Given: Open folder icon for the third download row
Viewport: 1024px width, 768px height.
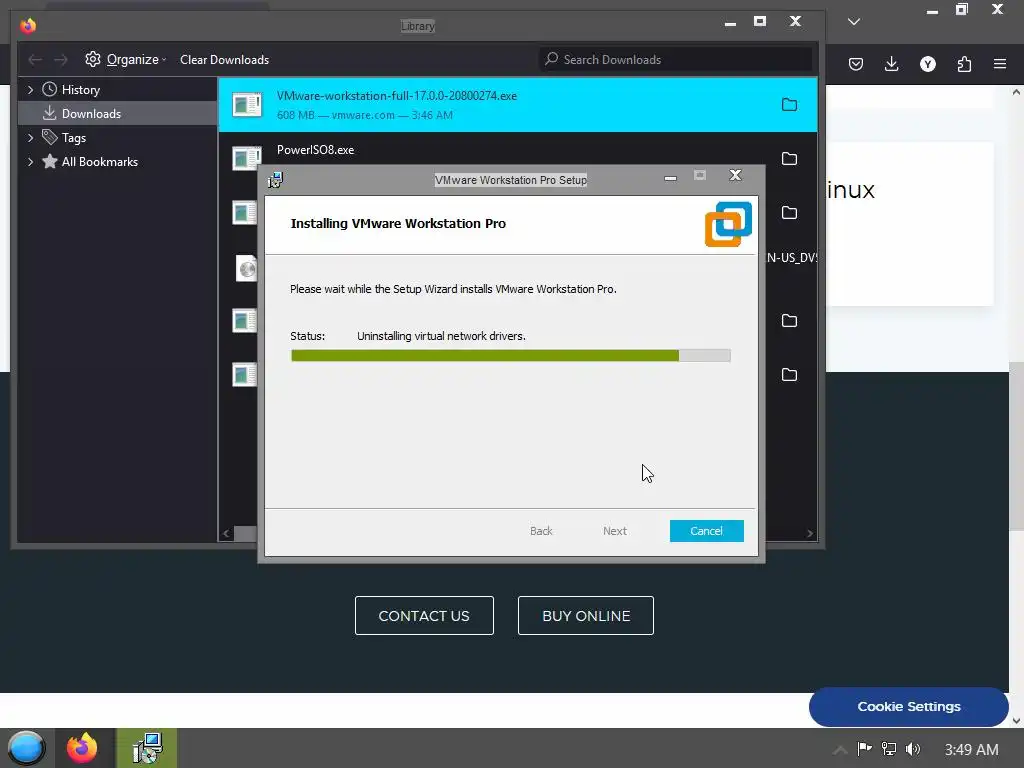Looking at the screenshot, I should (x=789, y=213).
